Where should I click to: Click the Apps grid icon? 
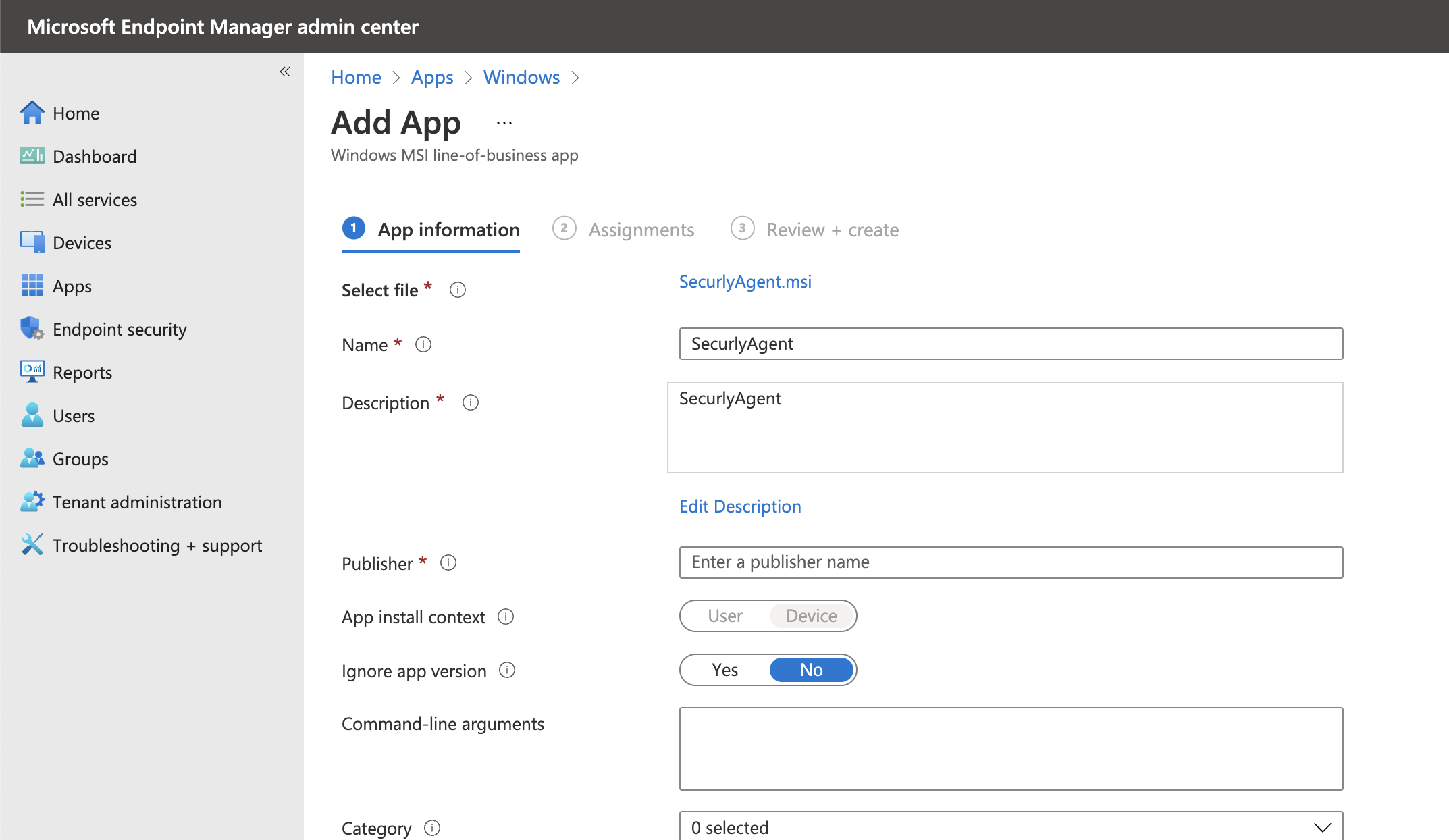32,286
